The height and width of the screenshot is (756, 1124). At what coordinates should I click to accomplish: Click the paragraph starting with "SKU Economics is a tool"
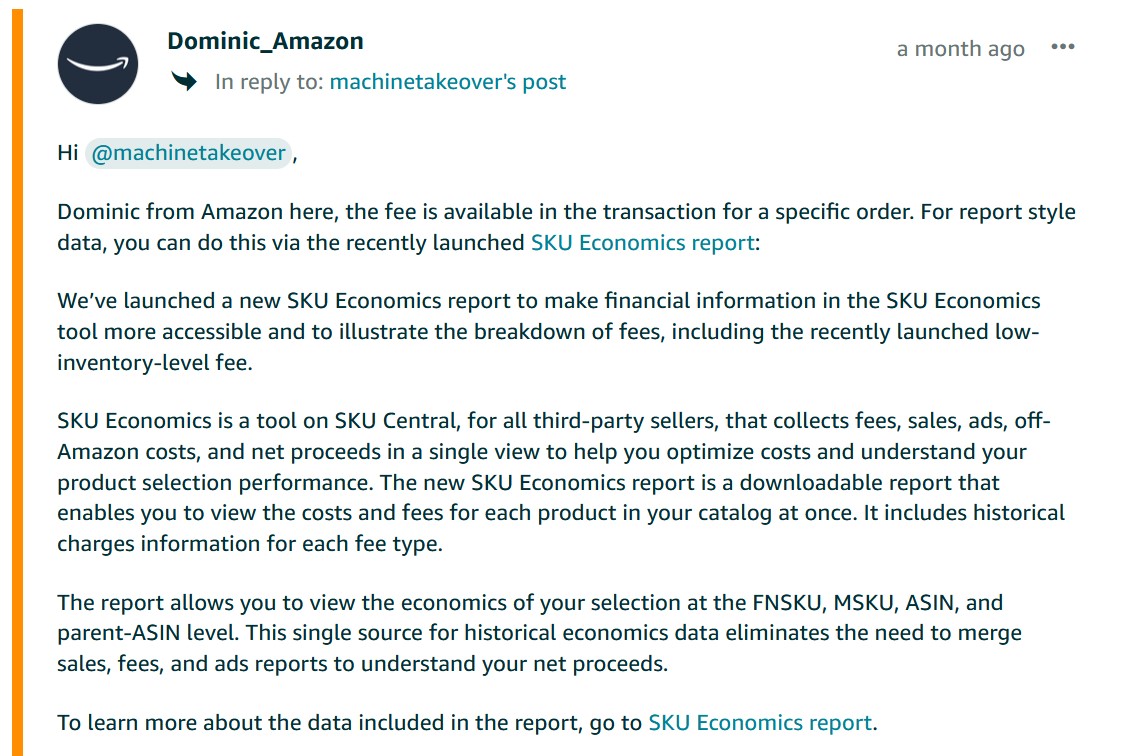561,482
